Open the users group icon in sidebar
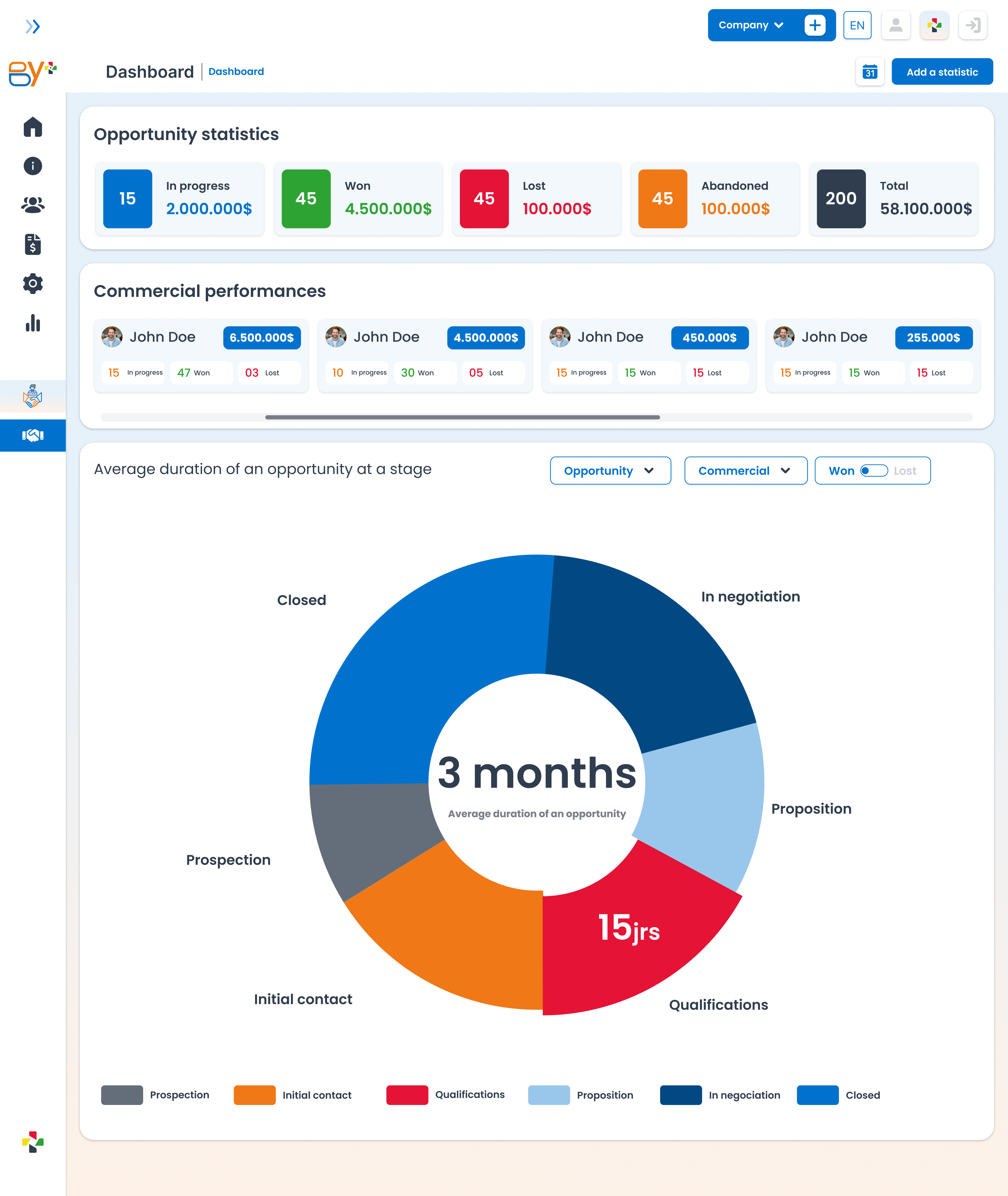Image resolution: width=1008 pixels, height=1196 pixels. click(33, 205)
